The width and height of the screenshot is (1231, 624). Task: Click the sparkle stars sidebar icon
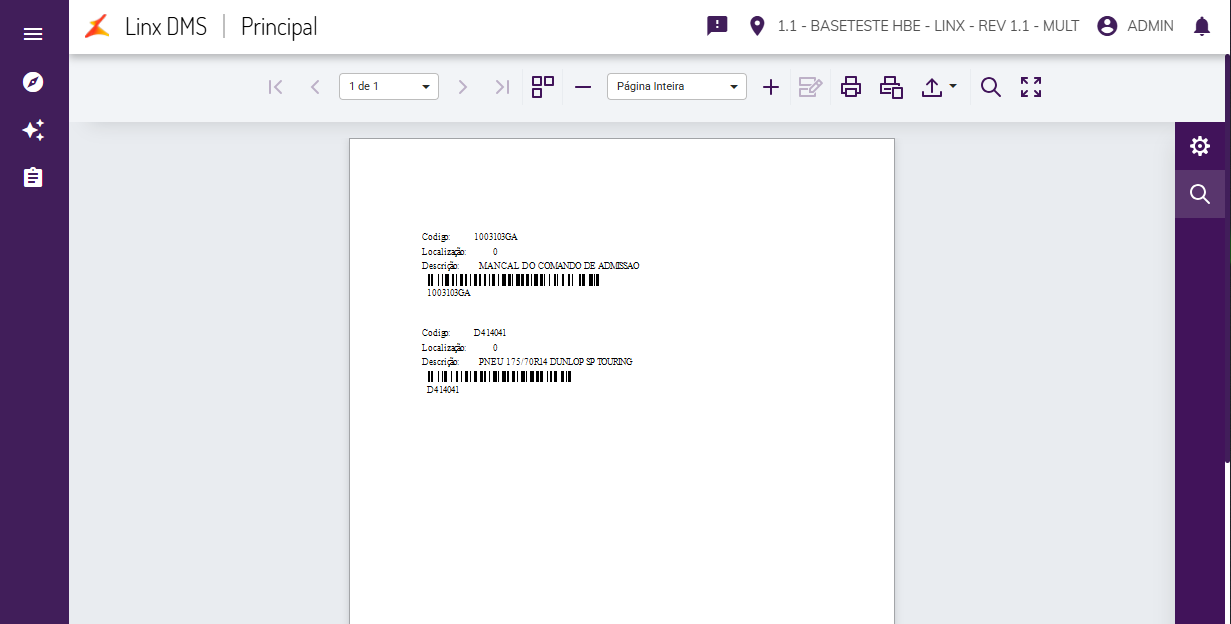click(33, 130)
